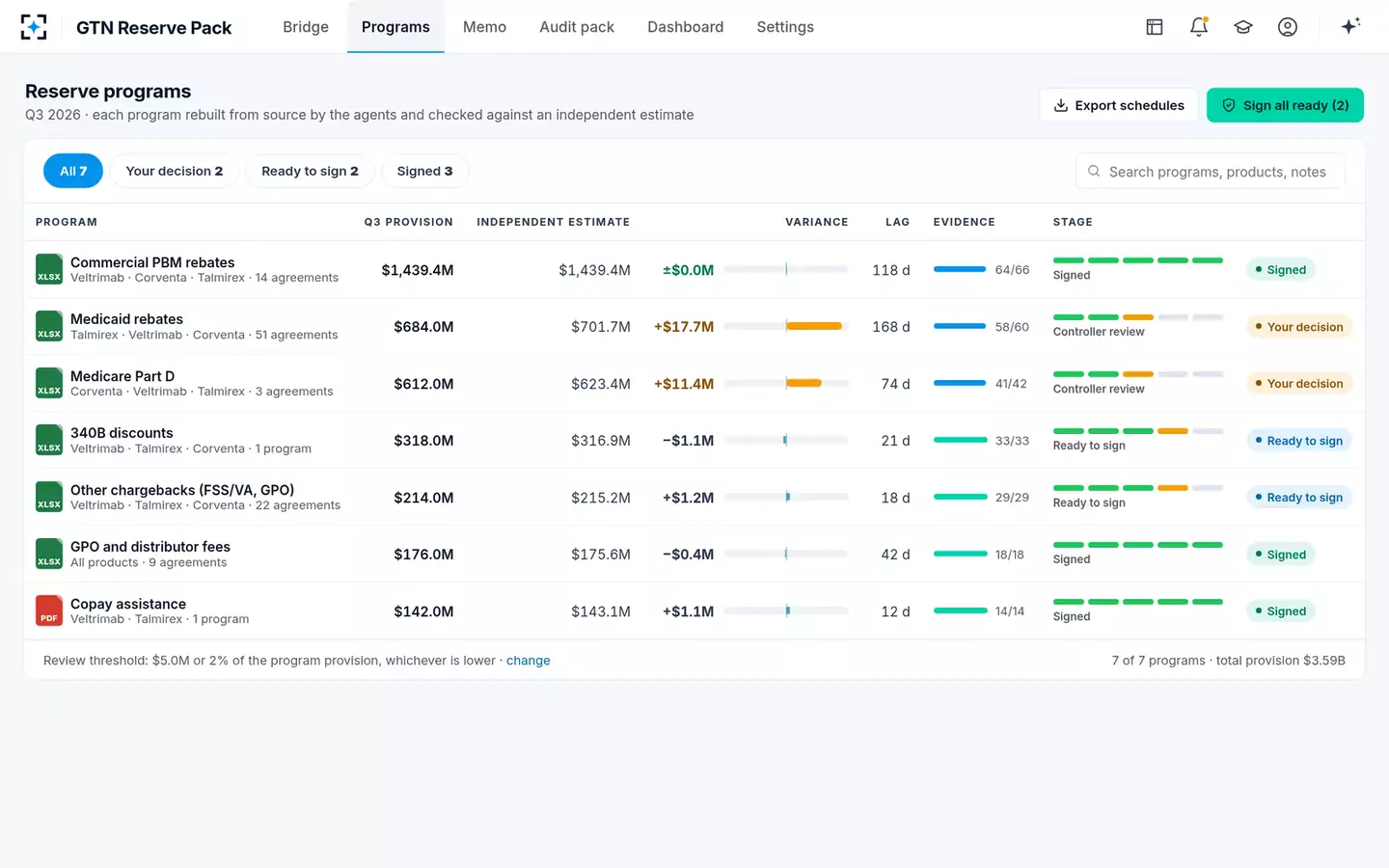Filter by Ready to sign 2

[310, 171]
